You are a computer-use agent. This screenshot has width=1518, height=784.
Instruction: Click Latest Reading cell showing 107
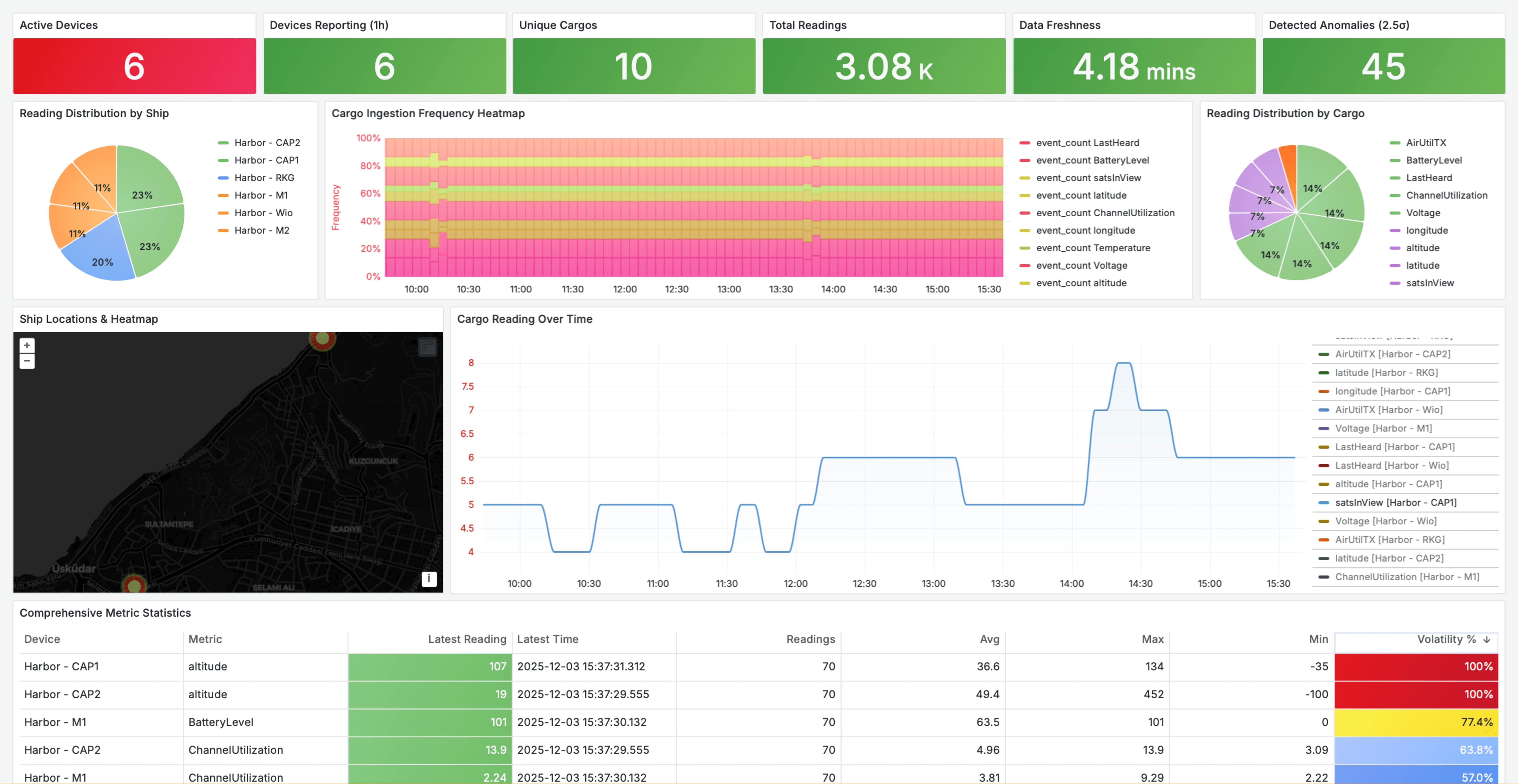point(430,666)
